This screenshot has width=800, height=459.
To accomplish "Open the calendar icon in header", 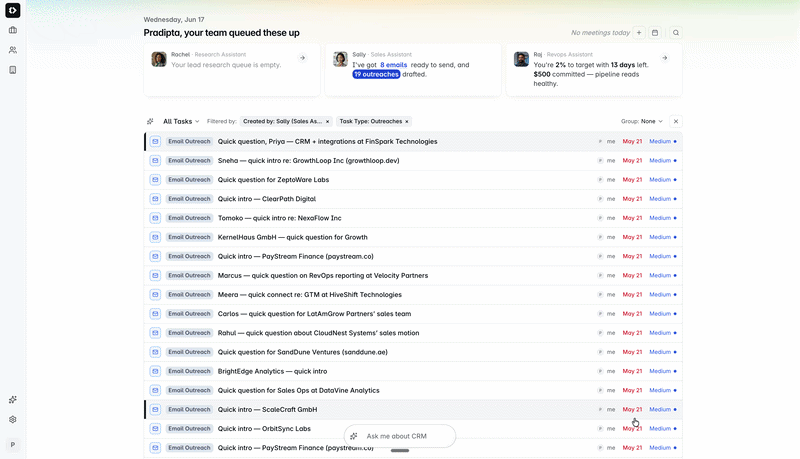I will click(x=655, y=33).
